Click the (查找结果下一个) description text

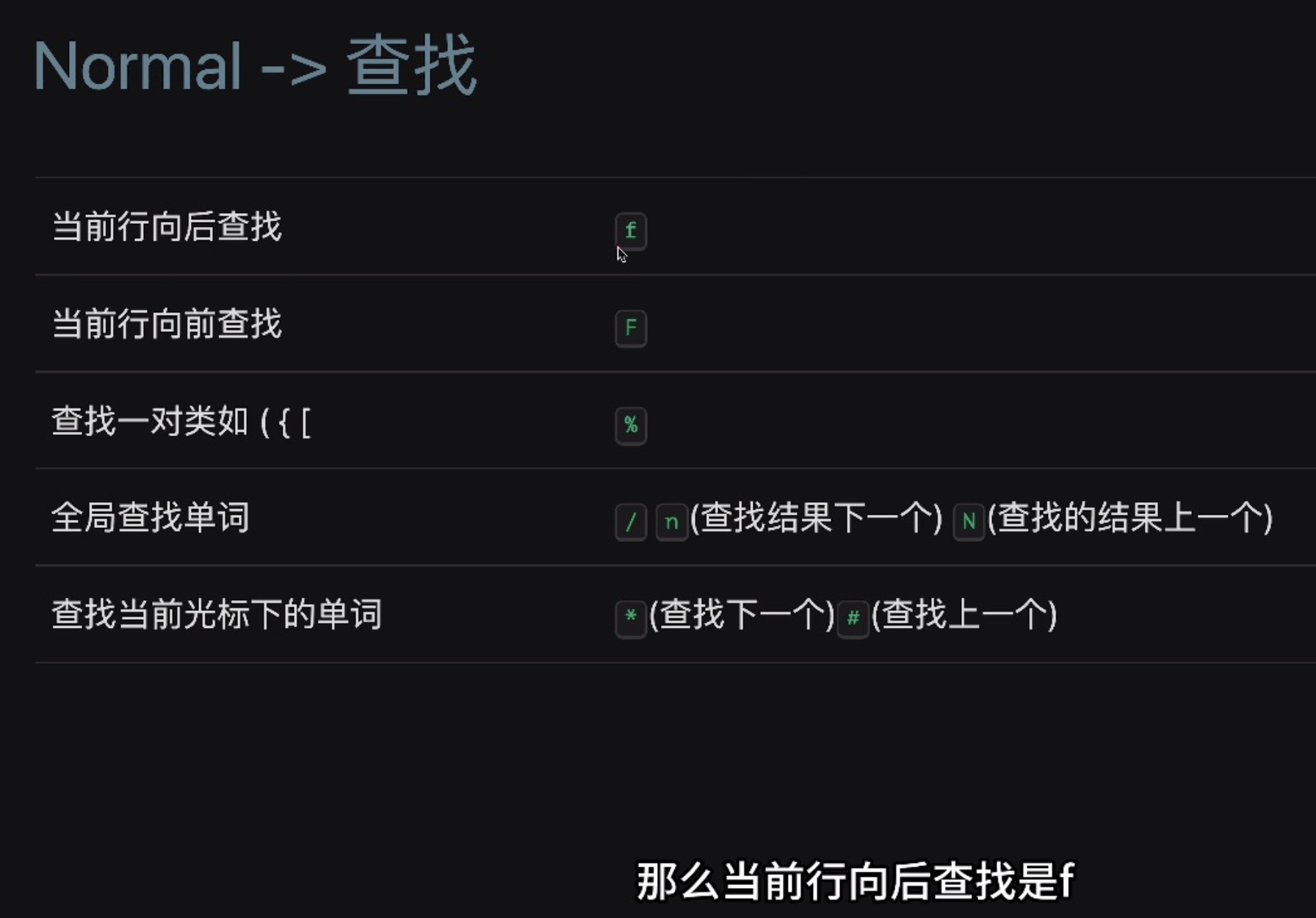(816, 518)
